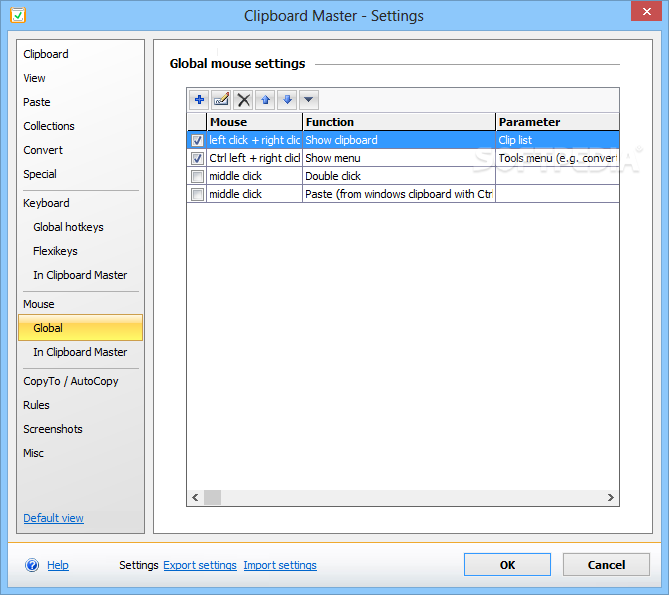669x595 pixels.
Task: Select the Paste (from windows clipboard) cell
Action: pos(399,194)
